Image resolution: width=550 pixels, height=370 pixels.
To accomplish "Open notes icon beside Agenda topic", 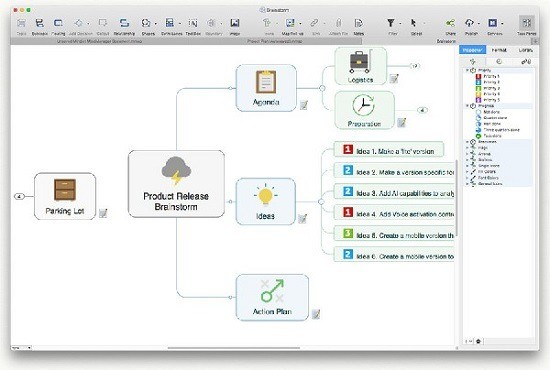I will pos(304,105).
